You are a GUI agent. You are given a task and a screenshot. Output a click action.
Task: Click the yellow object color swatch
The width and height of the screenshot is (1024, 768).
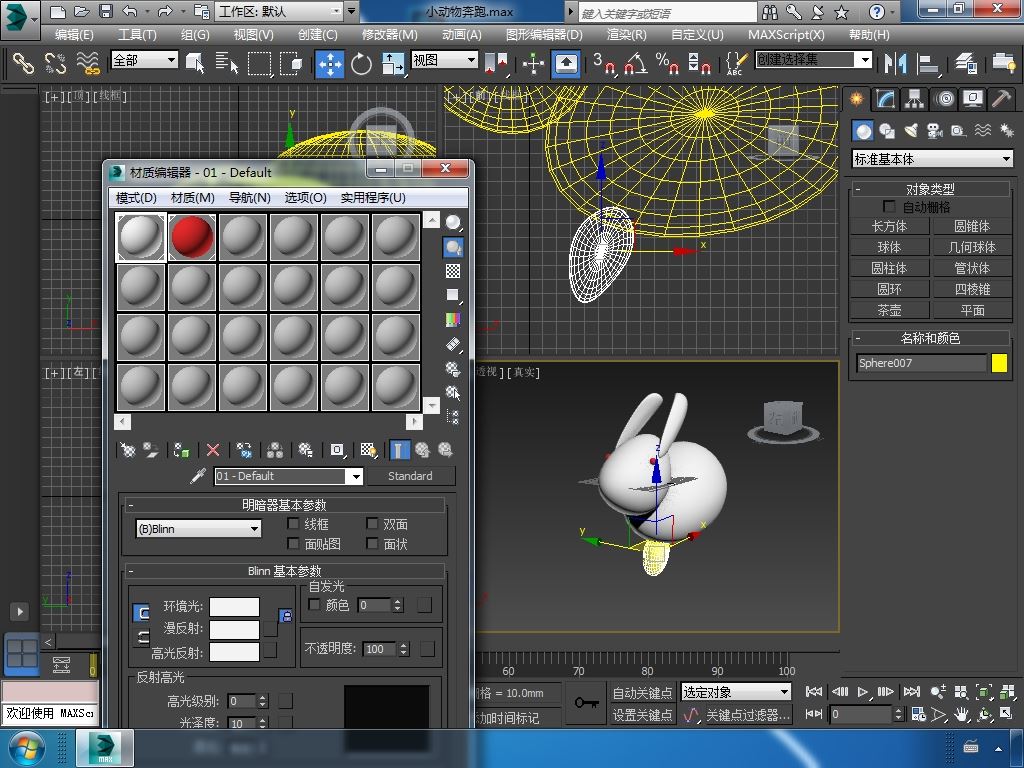[999, 363]
